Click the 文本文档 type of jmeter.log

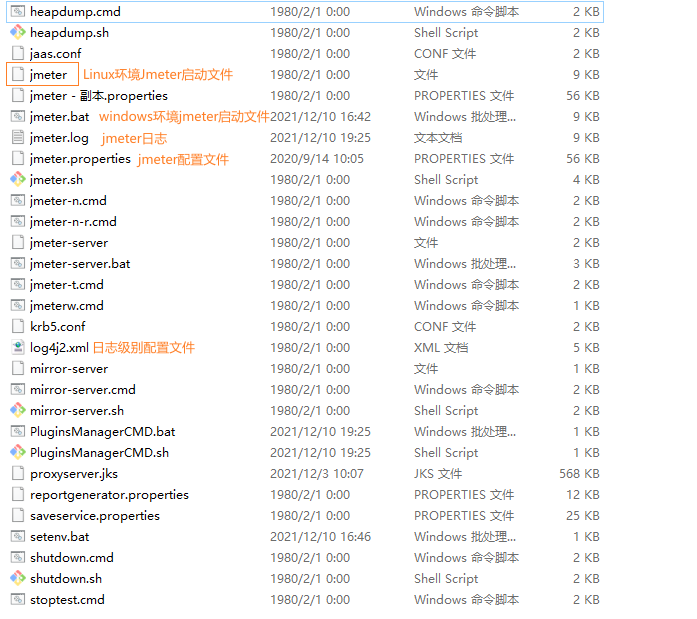[438, 137]
